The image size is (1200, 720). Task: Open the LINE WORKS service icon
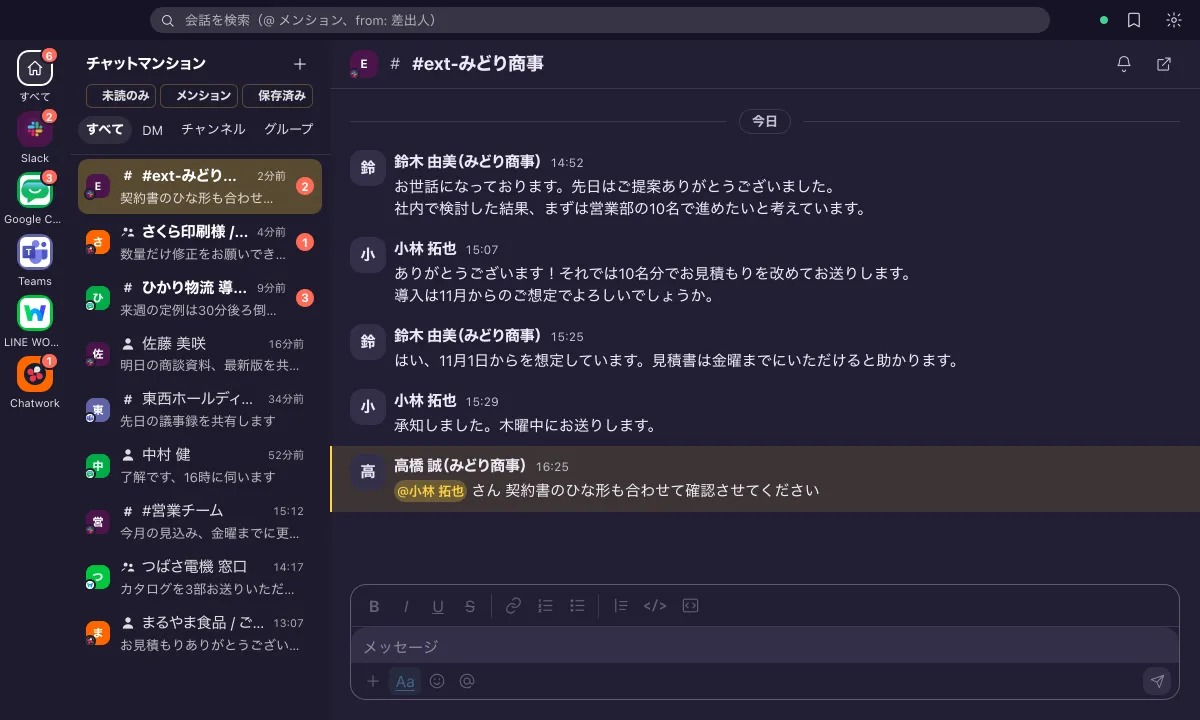click(x=35, y=313)
